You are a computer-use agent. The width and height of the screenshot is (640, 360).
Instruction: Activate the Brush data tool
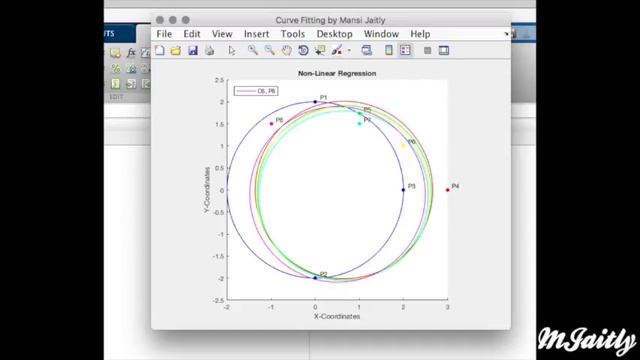(x=337, y=50)
